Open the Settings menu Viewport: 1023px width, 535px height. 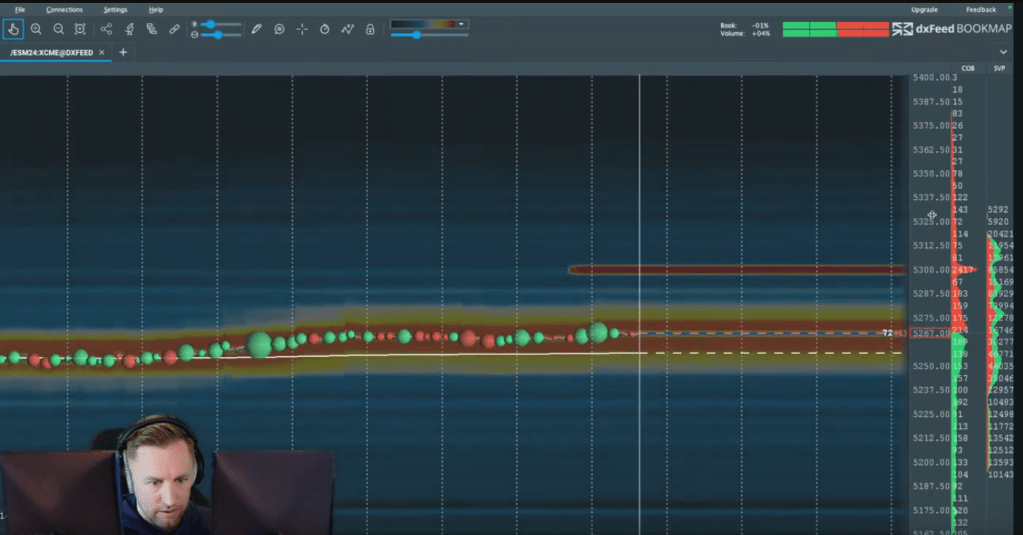click(115, 9)
